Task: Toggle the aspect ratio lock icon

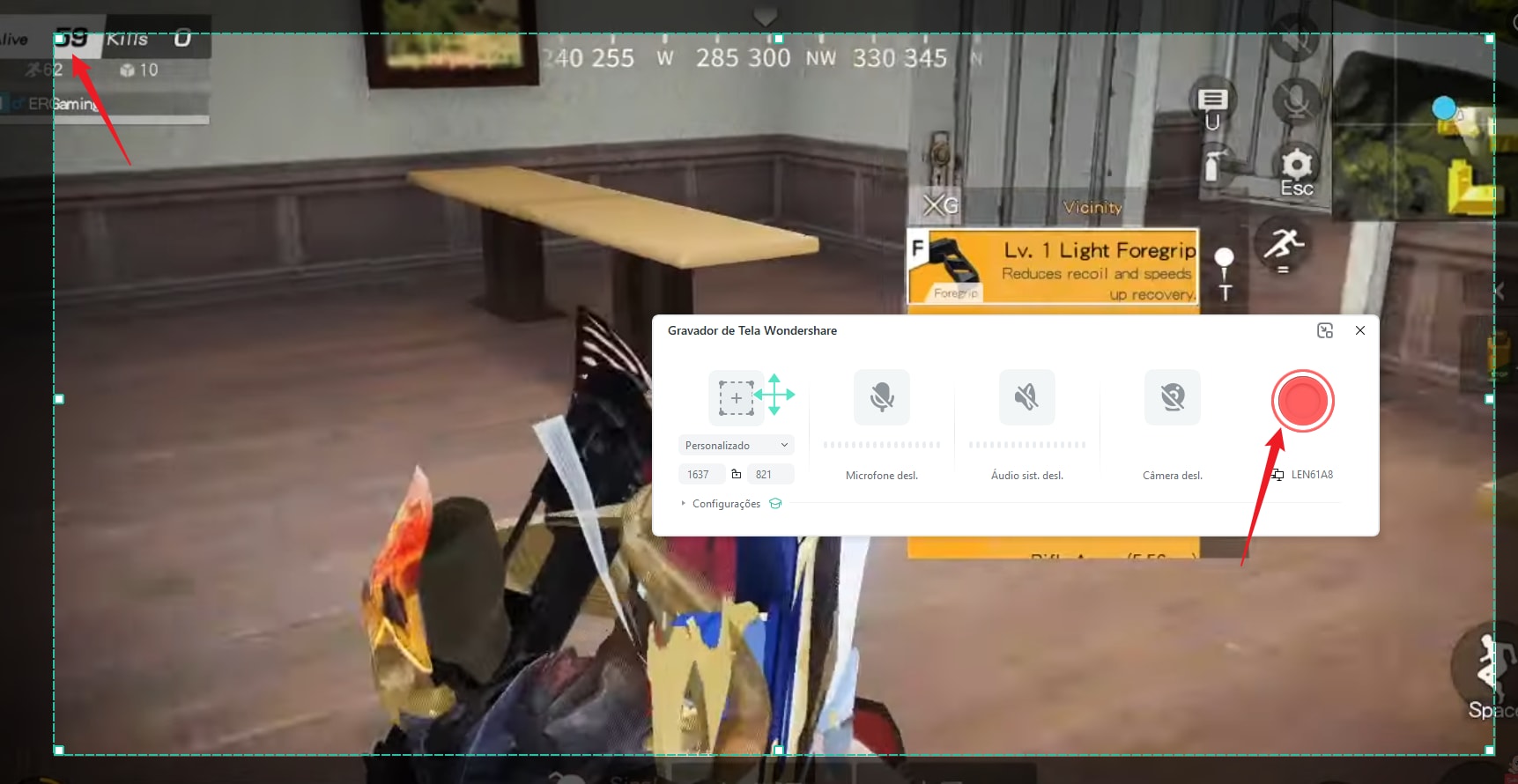Action: tap(737, 474)
